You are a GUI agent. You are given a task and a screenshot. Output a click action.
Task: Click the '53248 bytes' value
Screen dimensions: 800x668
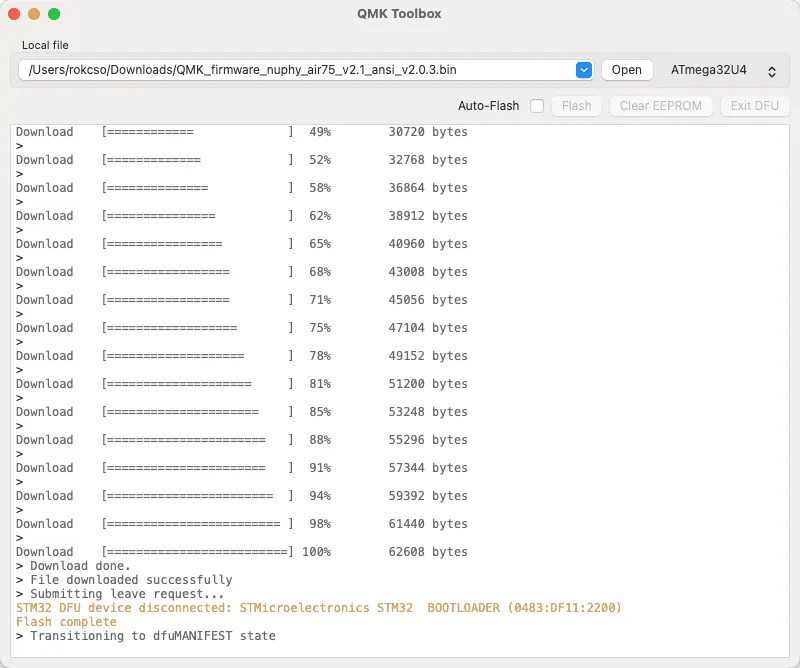(x=428, y=412)
